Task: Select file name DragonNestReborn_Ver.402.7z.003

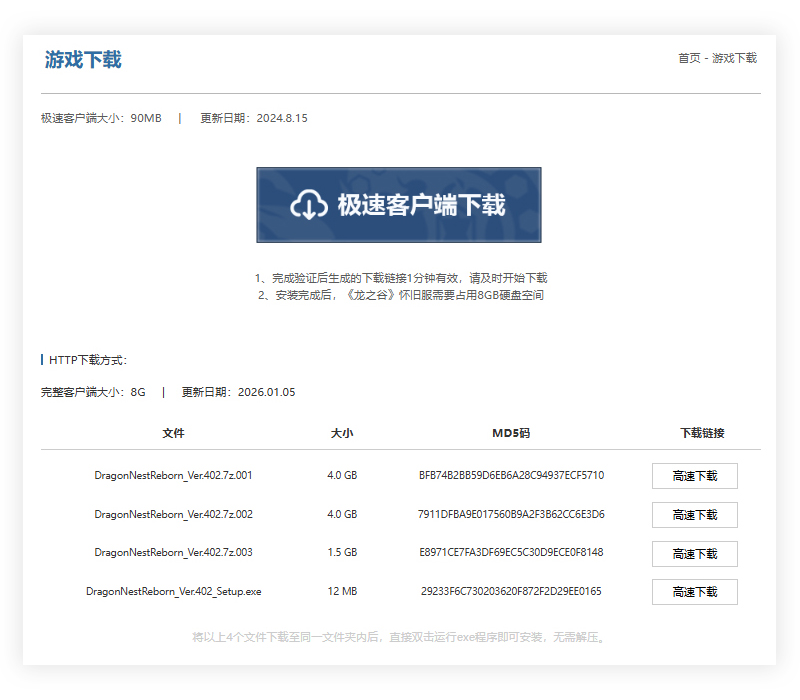Action: pyautogui.click(x=173, y=553)
